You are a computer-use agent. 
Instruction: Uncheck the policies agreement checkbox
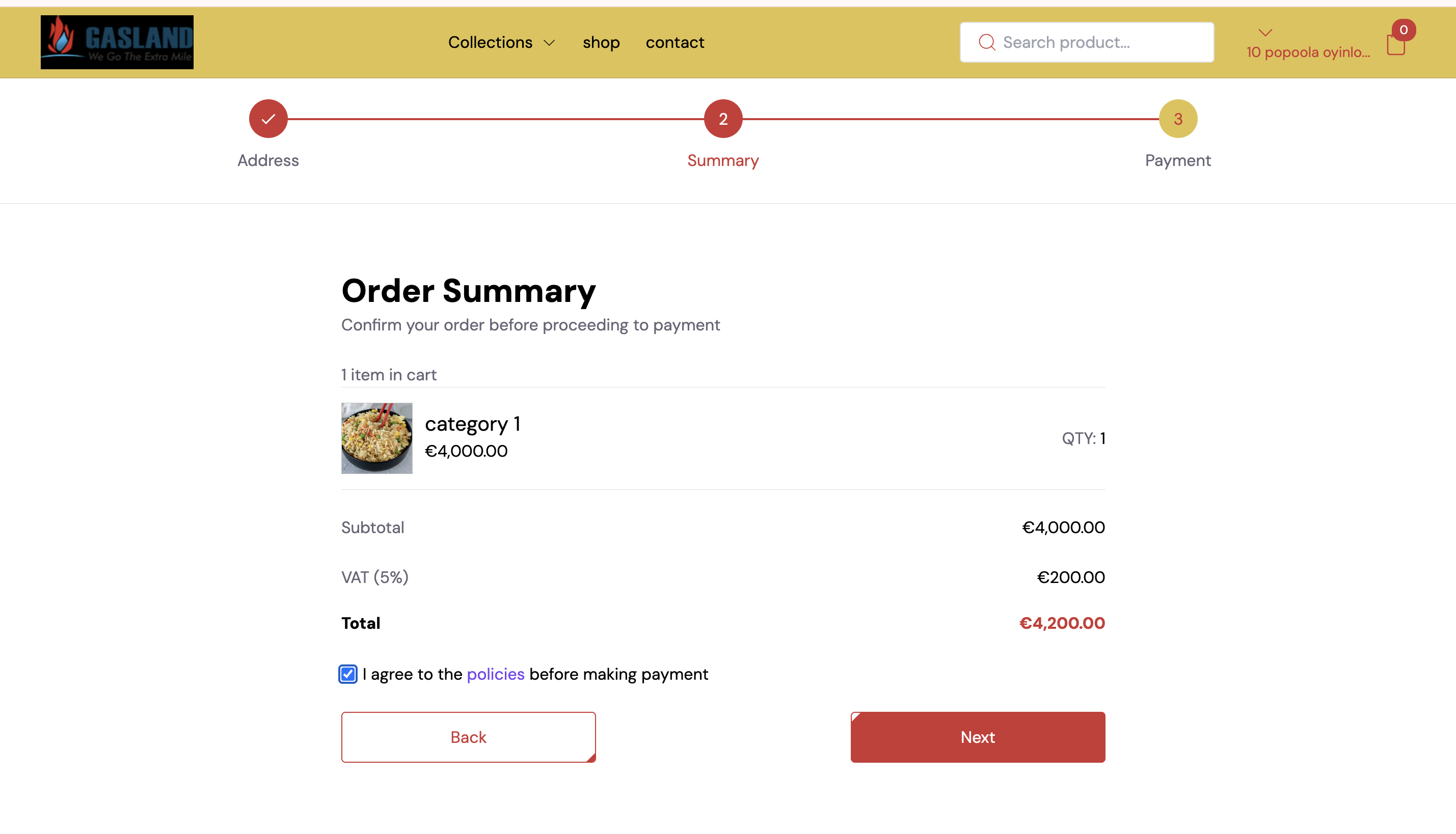[348, 674]
